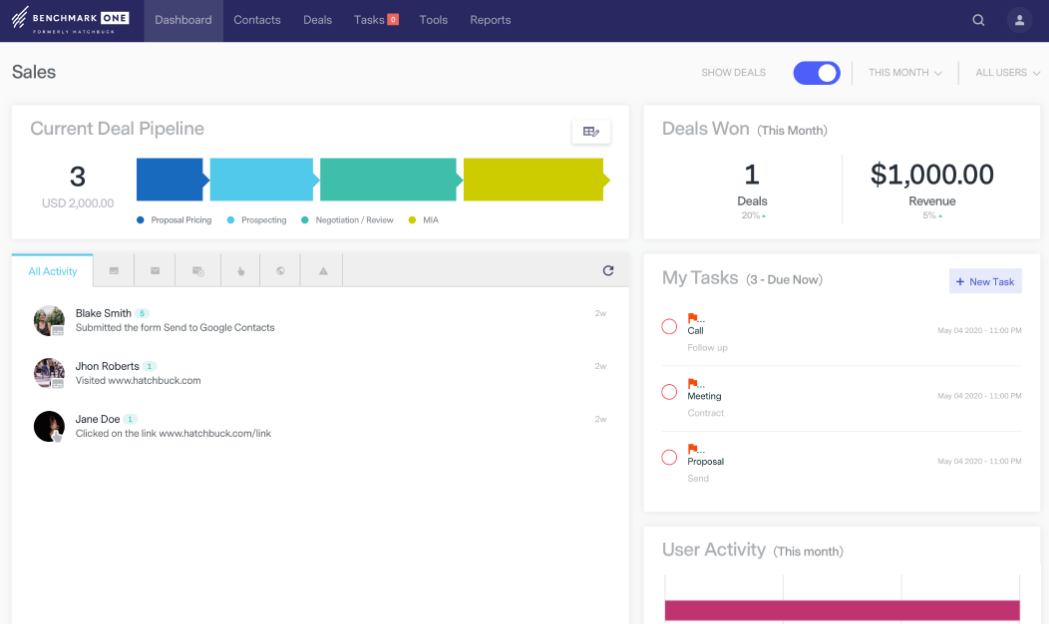The height and width of the screenshot is (624, 1049).
Task: Refresh the activity feed
Action: click(x=607, y=270)
